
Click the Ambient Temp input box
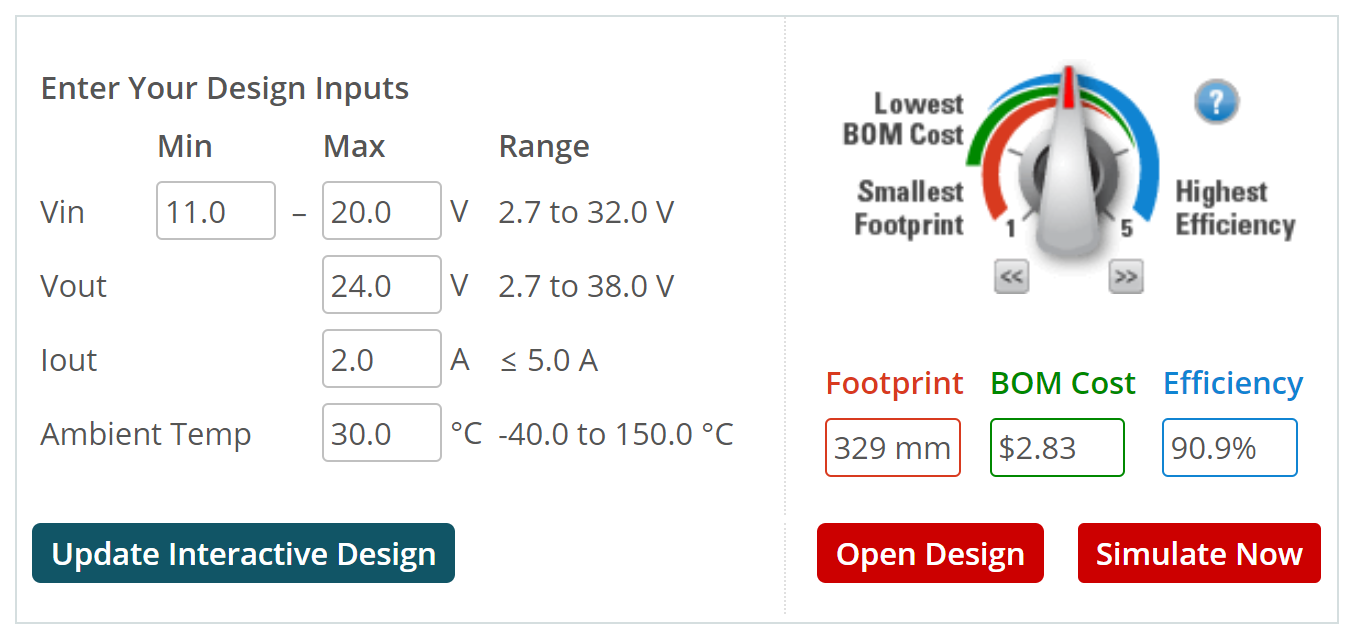click(x=382, y=433)
